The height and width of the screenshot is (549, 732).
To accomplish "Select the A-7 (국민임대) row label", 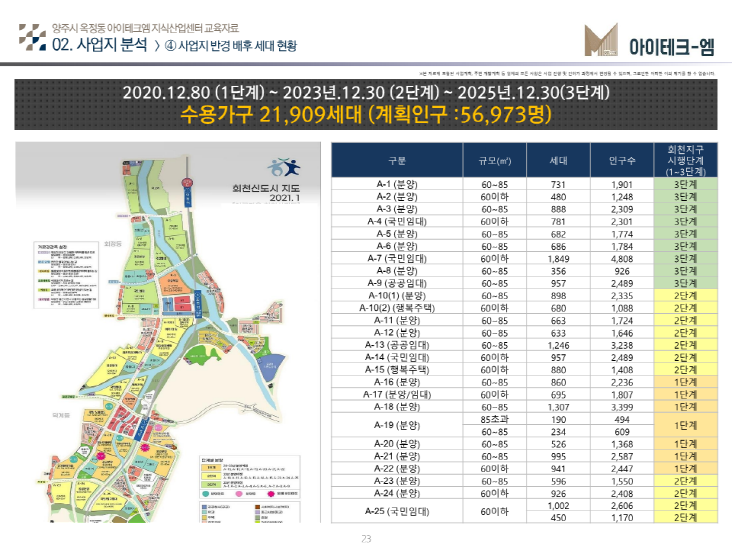I will (x=397, y=258).
